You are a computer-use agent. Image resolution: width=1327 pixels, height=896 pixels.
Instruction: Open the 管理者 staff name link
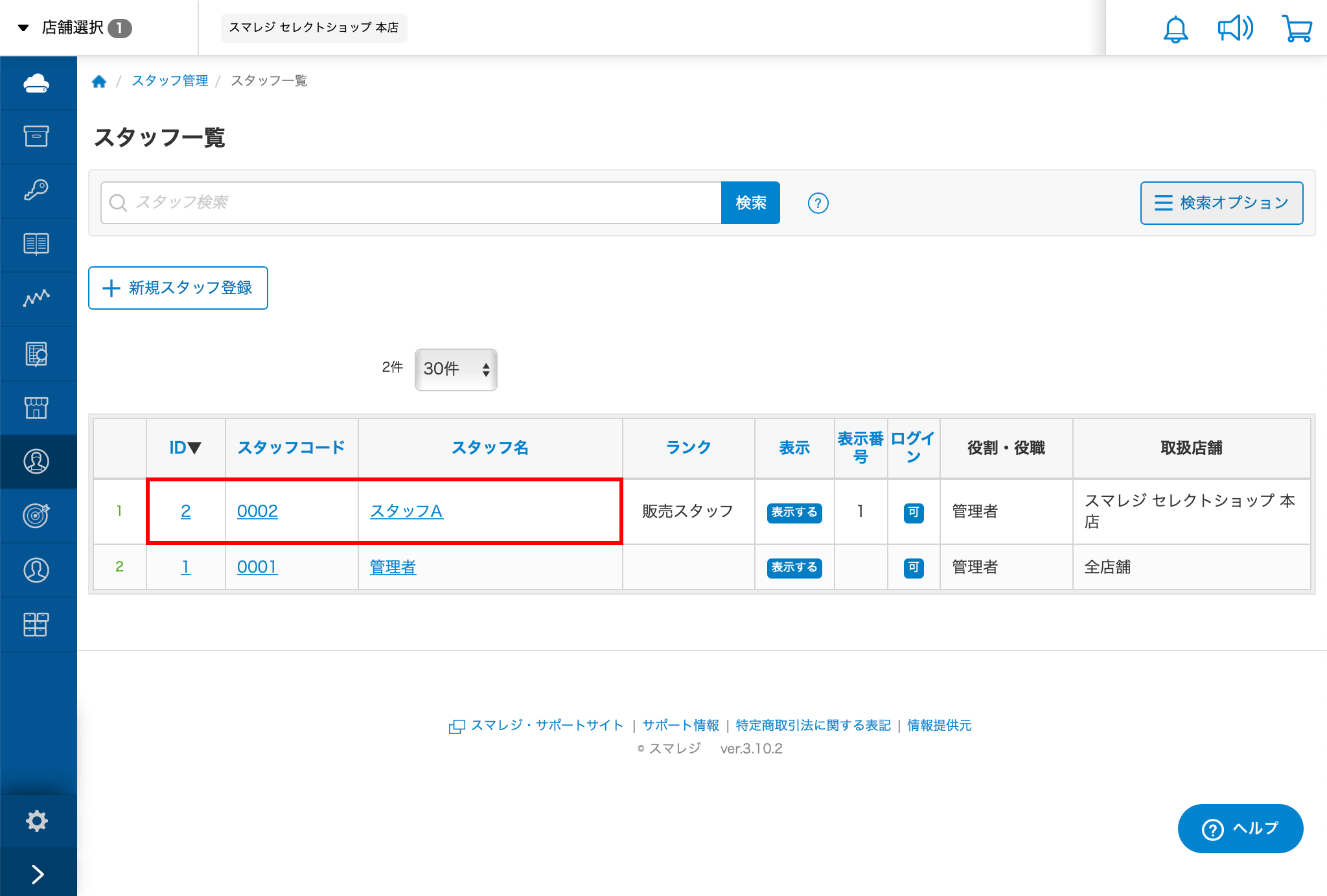[x=393, y=567]
